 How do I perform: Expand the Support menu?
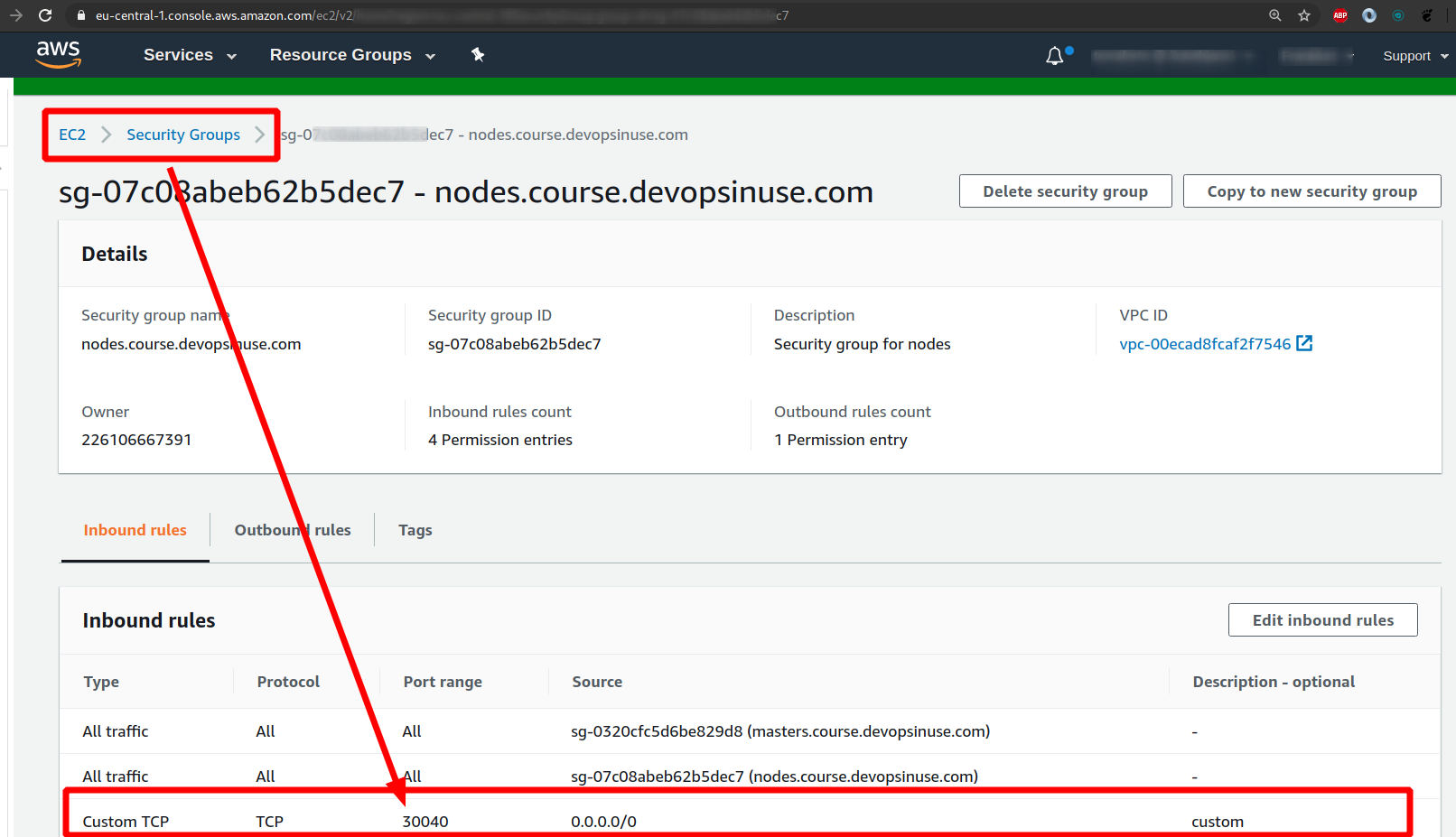tap(1415, 56)
